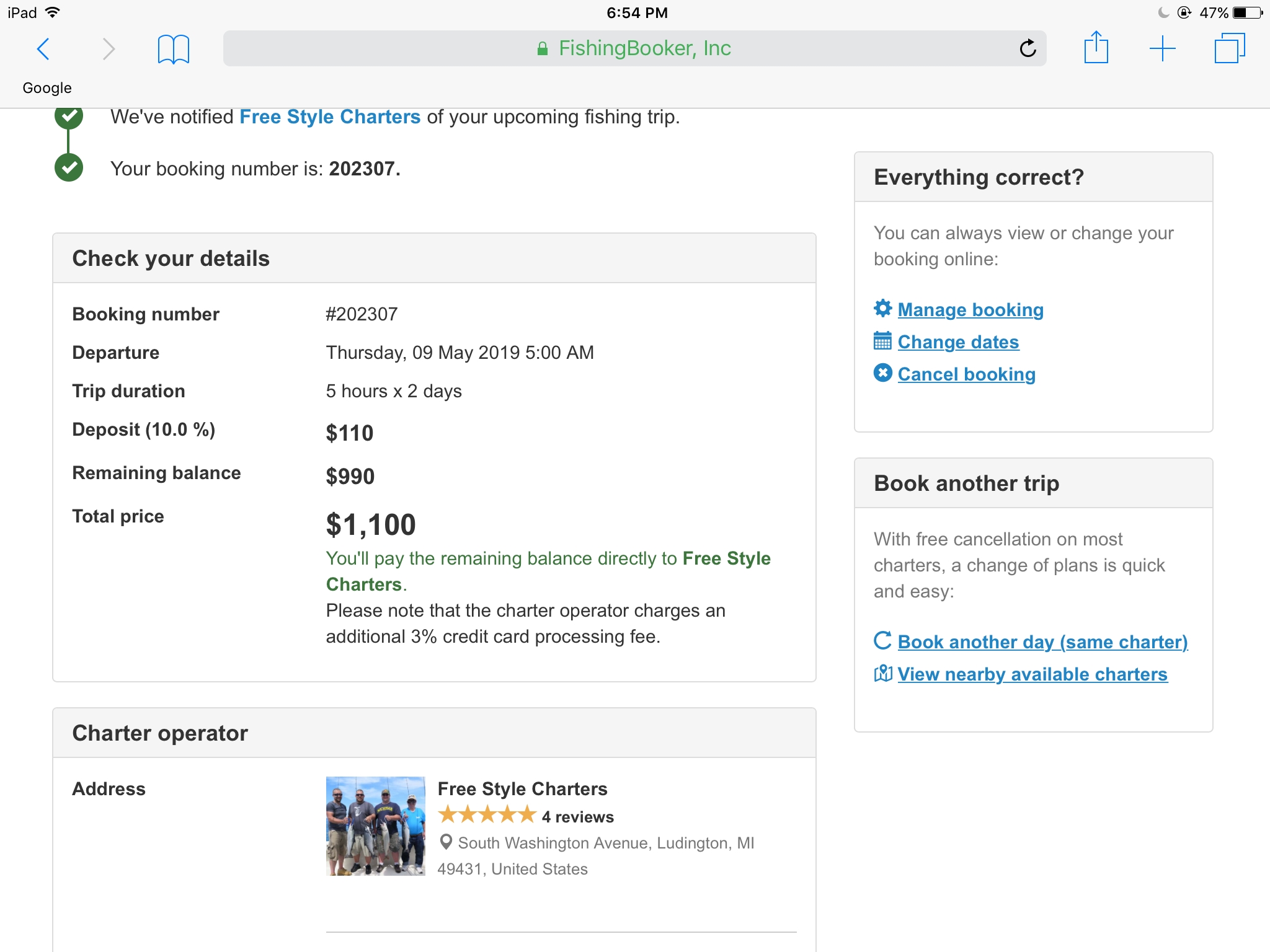The image size is (1270, 952).
Task: Click the #202307 booking number value
Action: point(362,314)
